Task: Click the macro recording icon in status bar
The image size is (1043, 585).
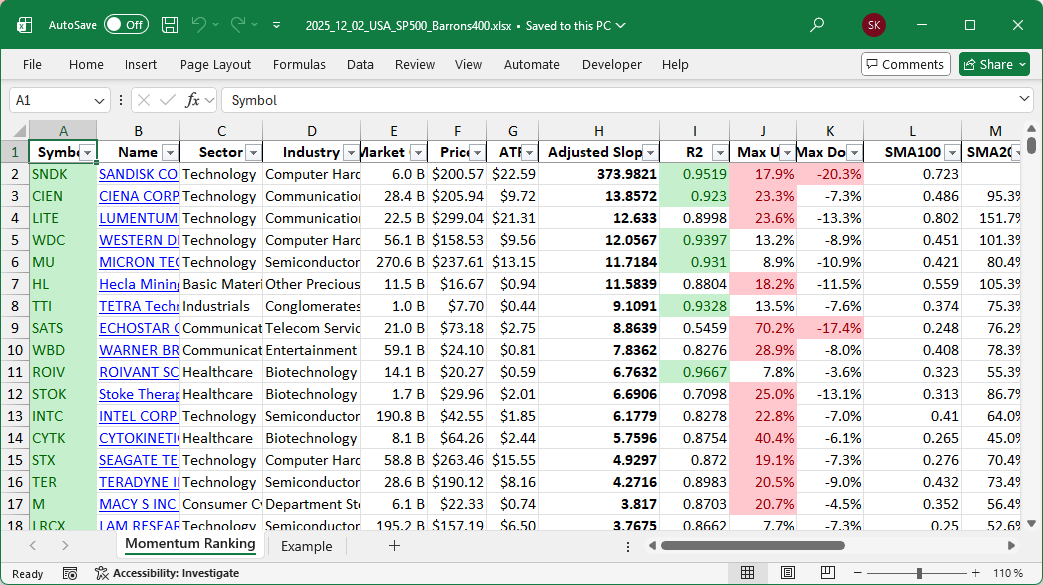Action: pos(70,573)
